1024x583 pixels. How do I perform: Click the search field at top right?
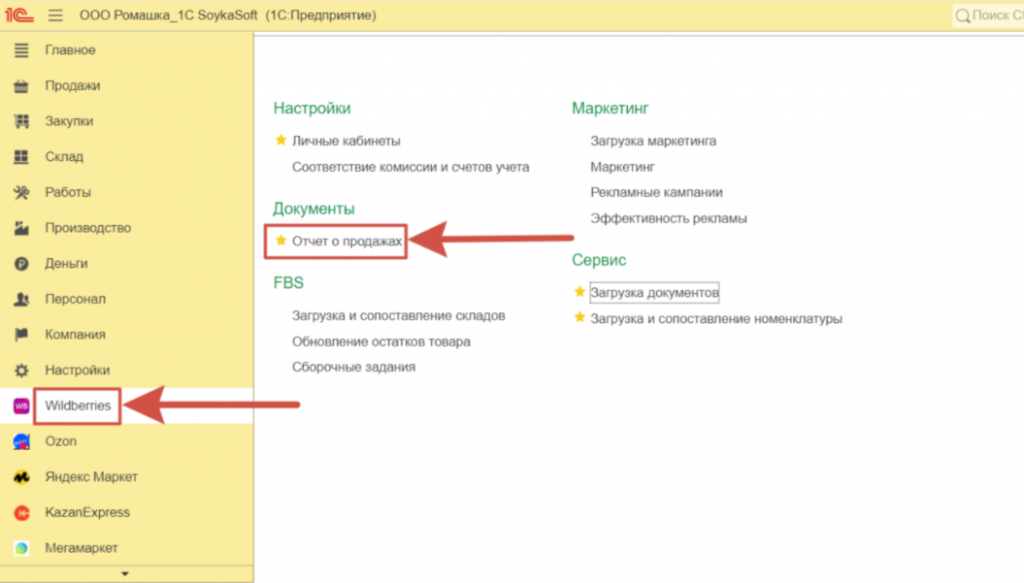(990, 16)
